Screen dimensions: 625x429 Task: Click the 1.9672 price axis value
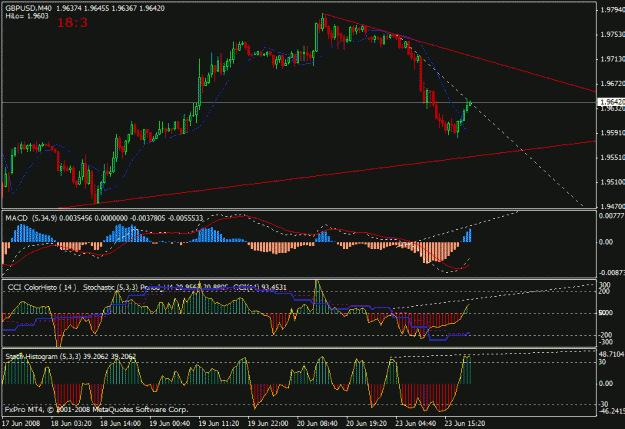click(612, 84)
